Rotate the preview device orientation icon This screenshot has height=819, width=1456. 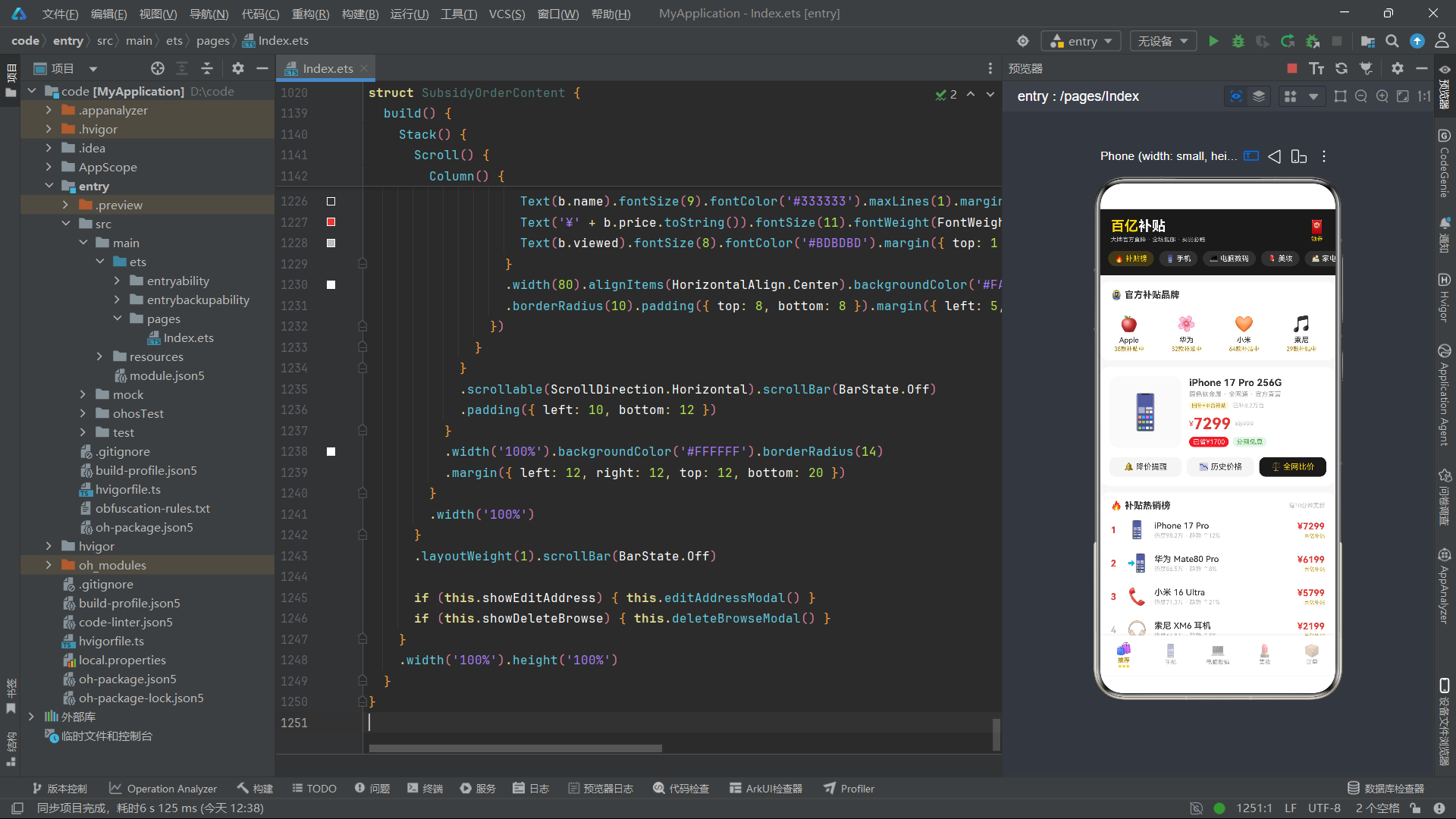(x=1299, y=156)
